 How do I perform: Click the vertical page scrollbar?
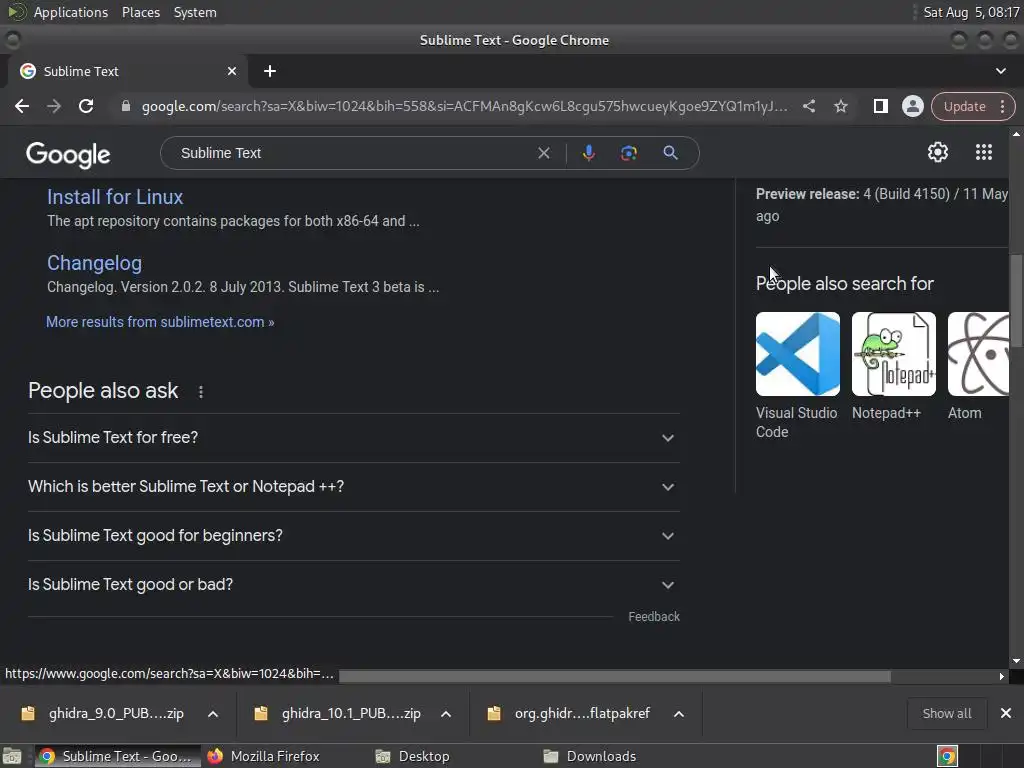(x=1016, y=300)
